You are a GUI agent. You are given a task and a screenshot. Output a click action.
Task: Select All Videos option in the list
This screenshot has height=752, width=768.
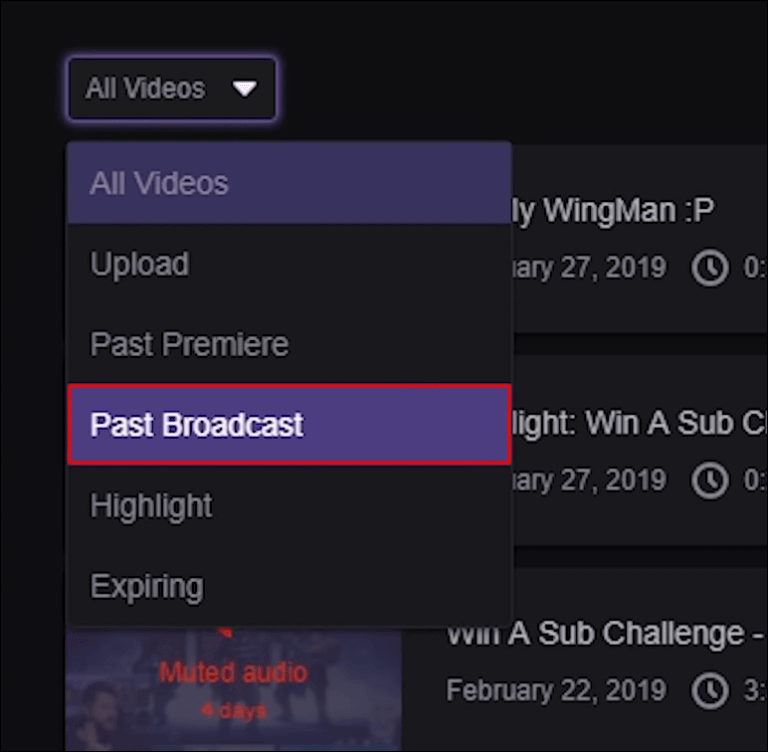[289, 183]
